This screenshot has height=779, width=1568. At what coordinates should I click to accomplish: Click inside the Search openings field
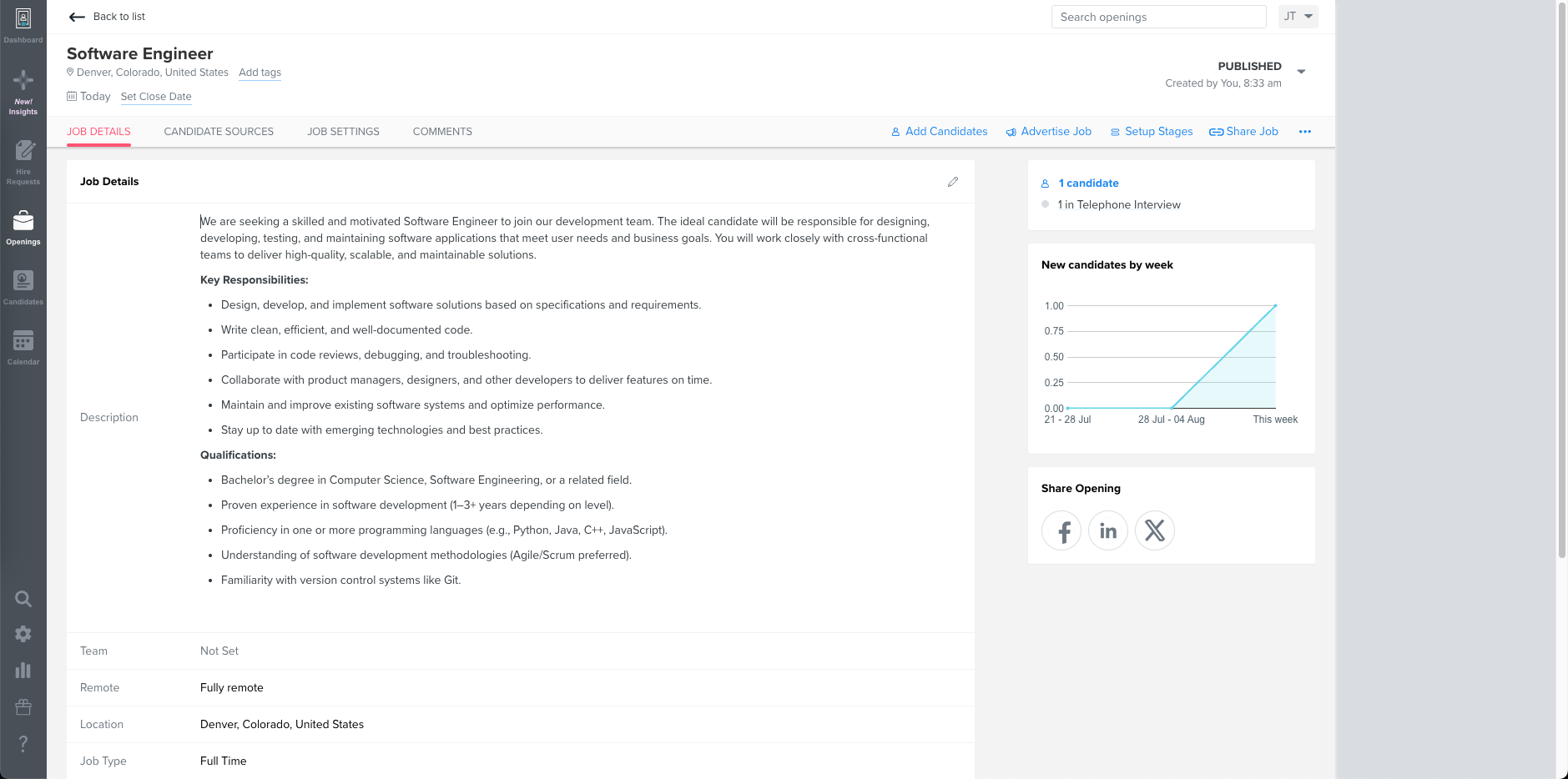[1158, 17]
